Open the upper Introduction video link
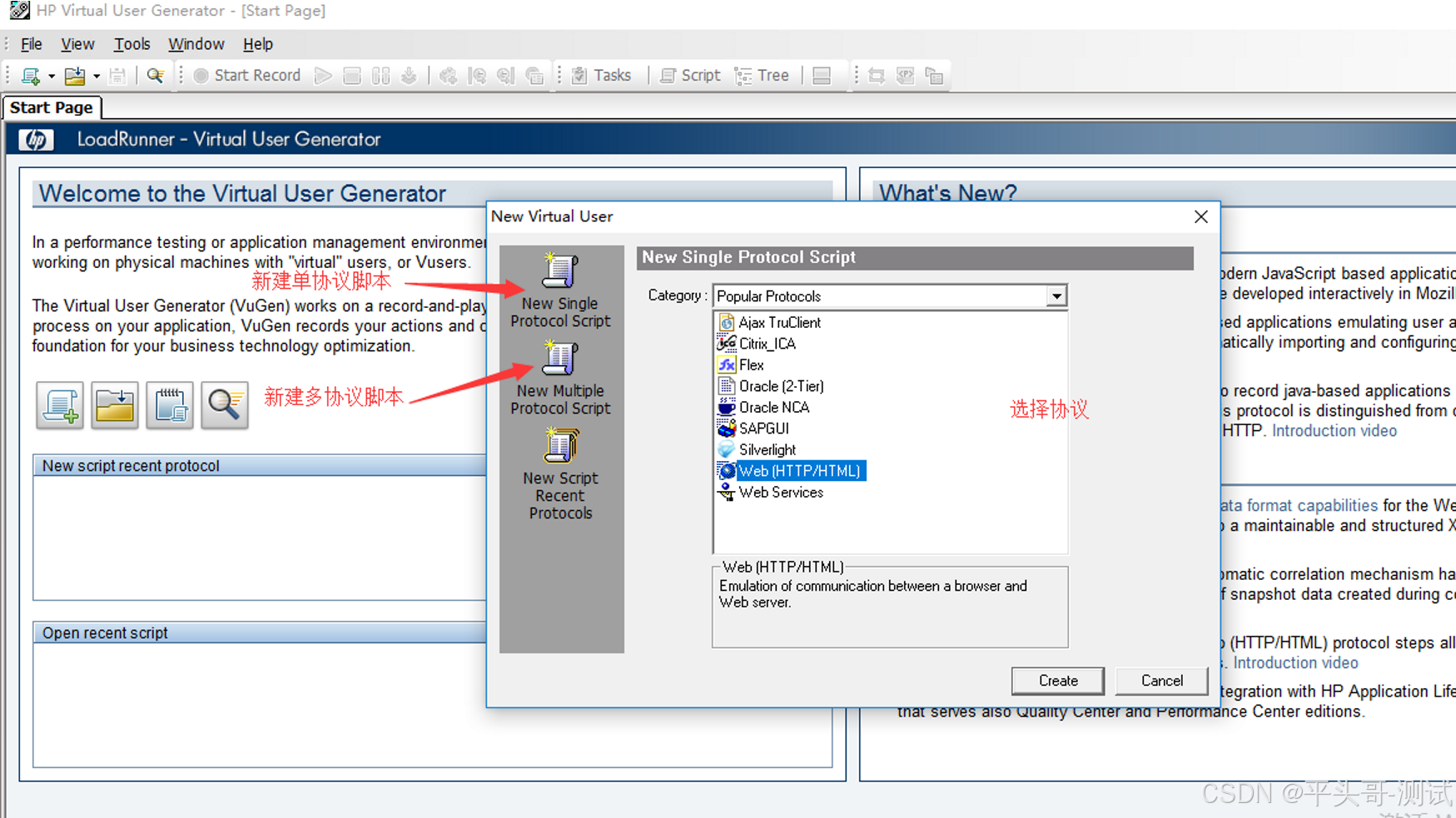This screenshot has width=1456, height=818. coord(1334,431)
